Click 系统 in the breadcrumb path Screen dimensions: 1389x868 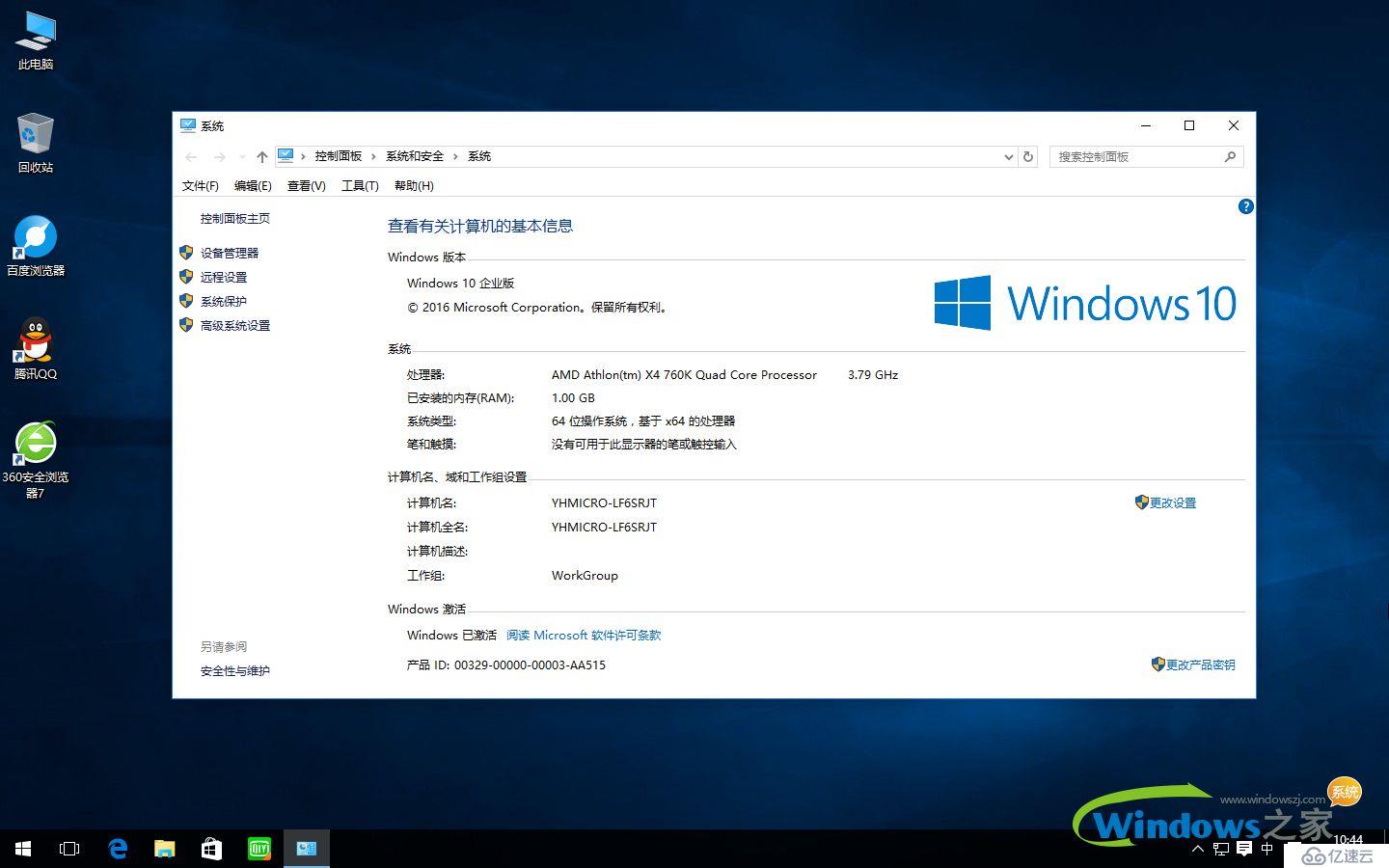coord(479,156)
